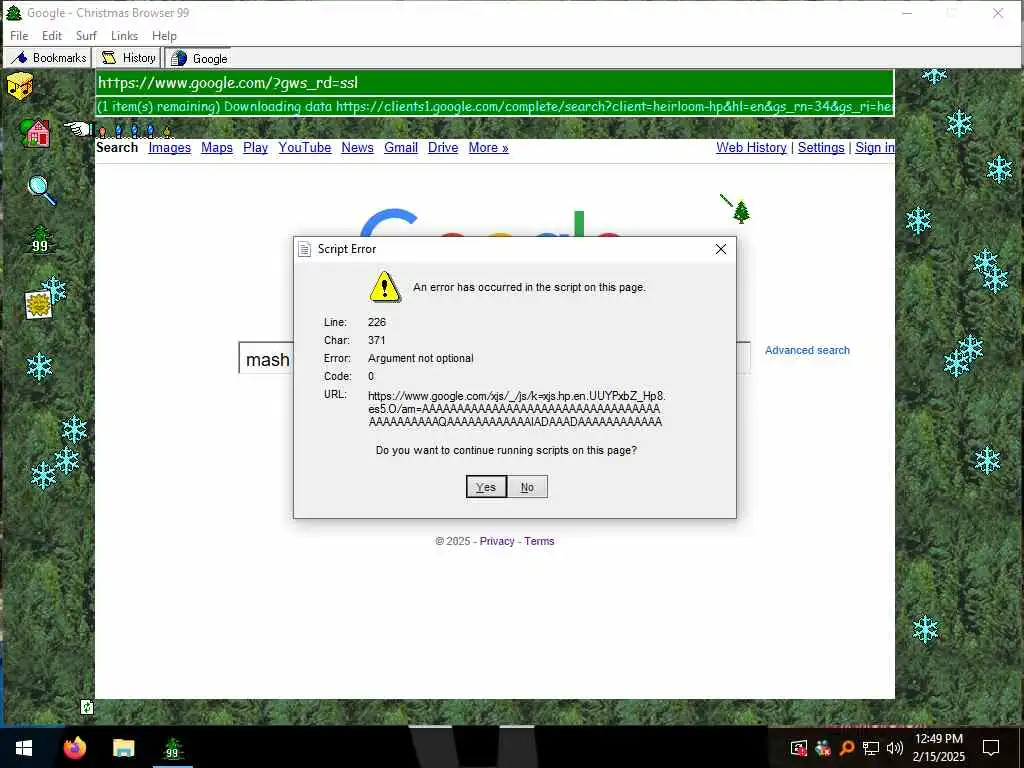
Task: Open the Gmail link
Action: (401, 148)
